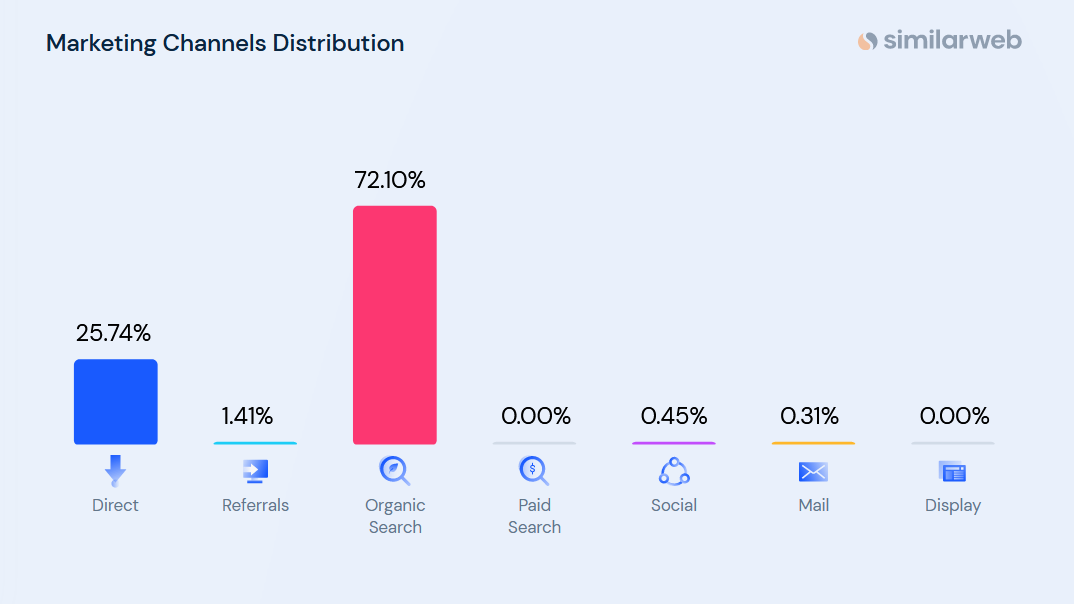Click the Marketing Channels Distribution title
Viewport: 1074px width, 604px height.
click(x=225, y=44)
